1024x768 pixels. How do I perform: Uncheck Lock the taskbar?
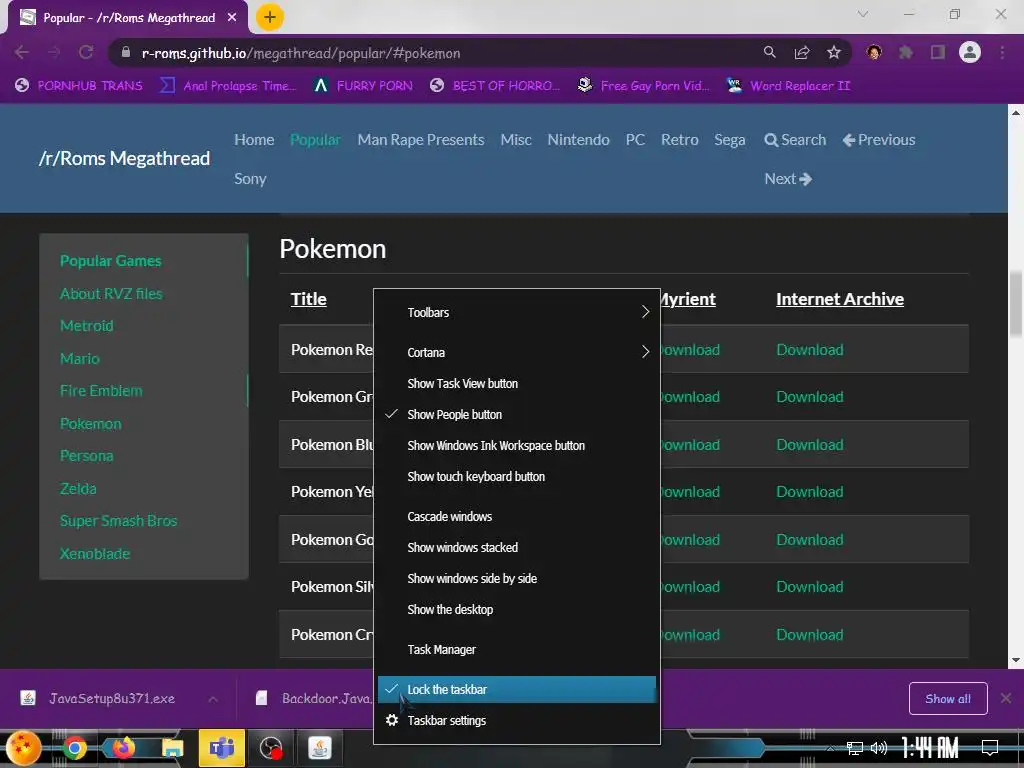[517, 690]
